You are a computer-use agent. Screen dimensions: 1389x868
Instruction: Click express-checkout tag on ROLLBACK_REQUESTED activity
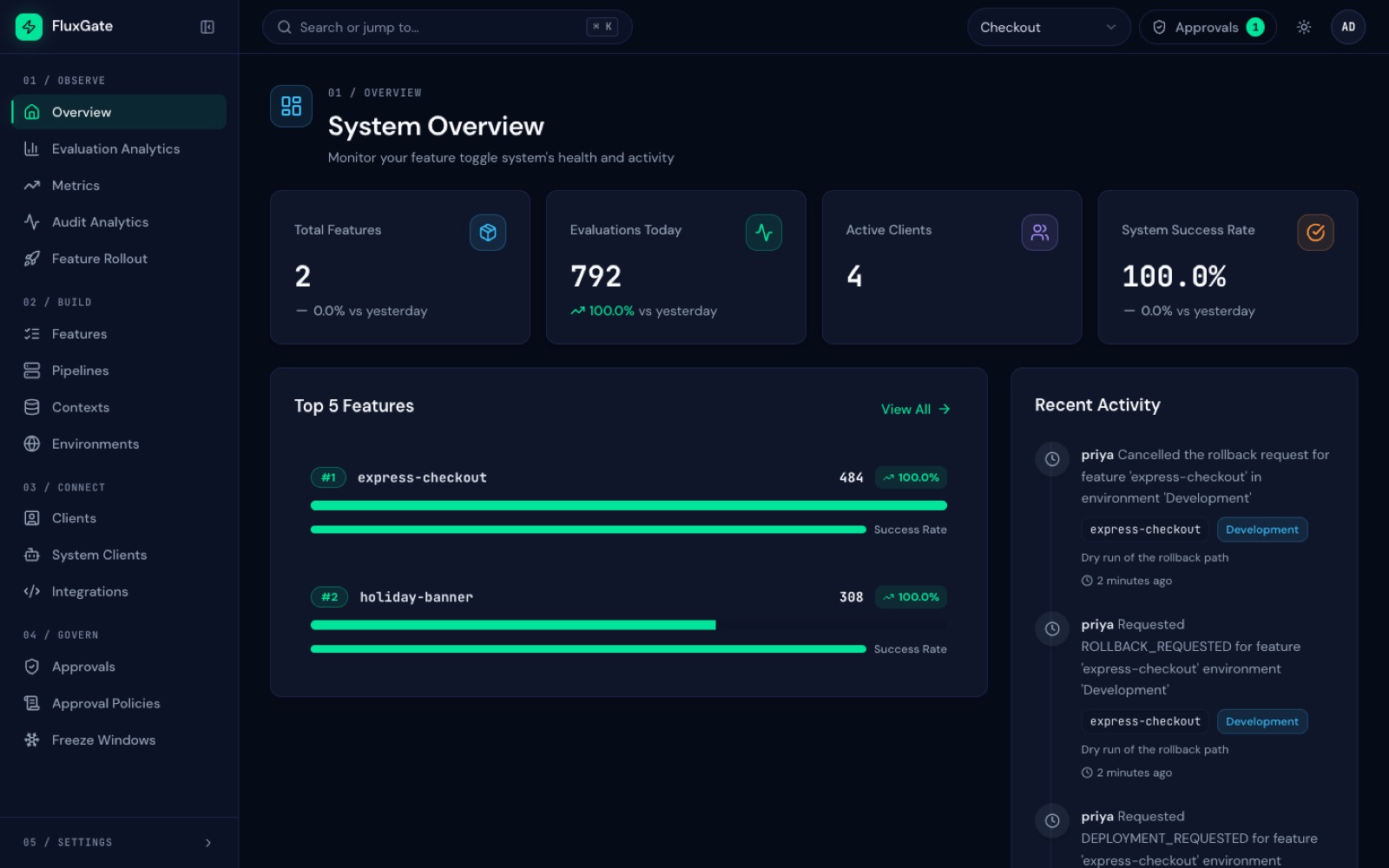[1145, 721]
